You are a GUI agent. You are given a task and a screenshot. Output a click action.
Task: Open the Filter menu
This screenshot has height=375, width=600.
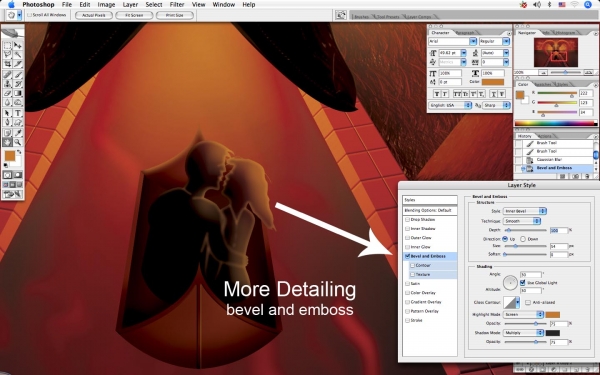point(177,5)
